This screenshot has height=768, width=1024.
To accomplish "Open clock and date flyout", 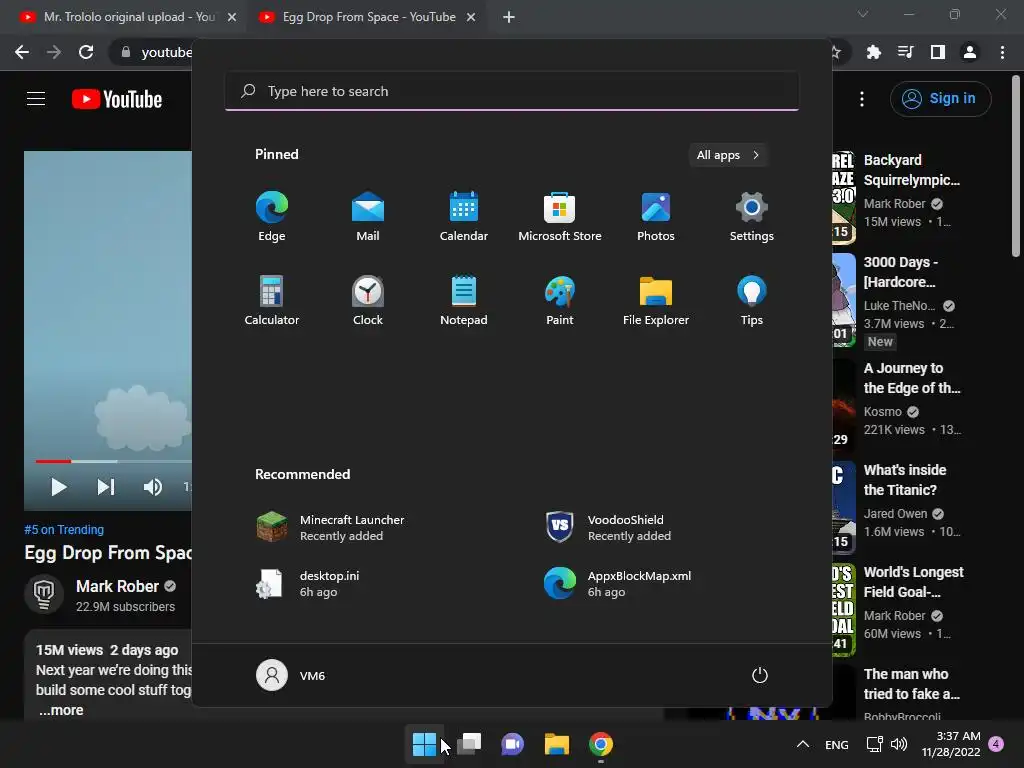I will tap(951, 744).
